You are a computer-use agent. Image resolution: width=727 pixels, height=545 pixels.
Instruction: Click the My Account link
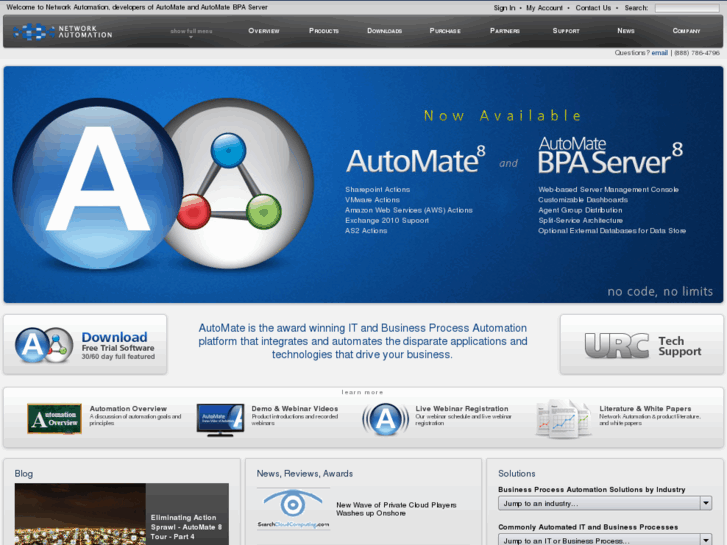pyautogui.click(x=544, y=8)
